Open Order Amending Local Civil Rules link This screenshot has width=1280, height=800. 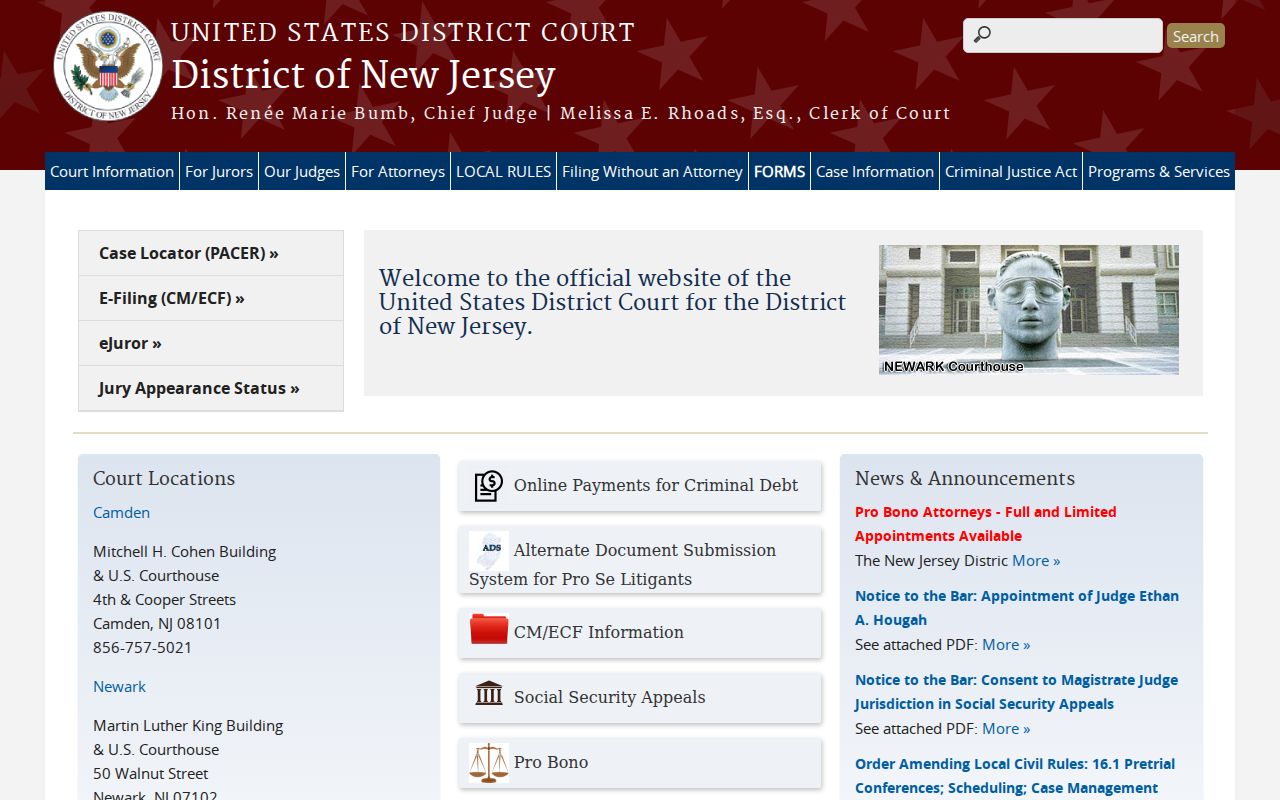(x=1015, y=776)
